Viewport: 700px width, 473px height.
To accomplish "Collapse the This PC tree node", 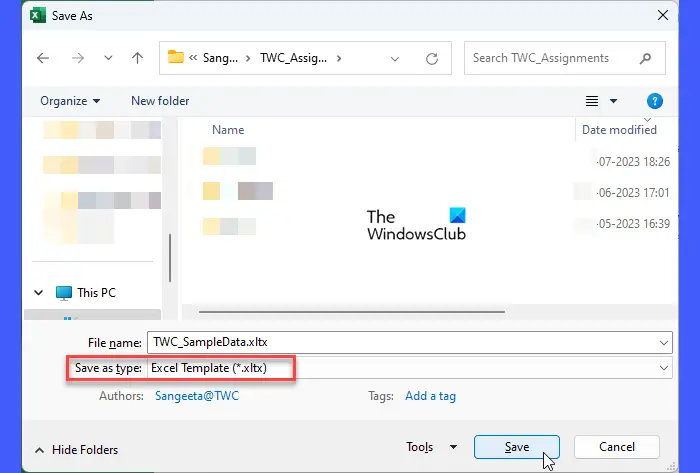I will pos(39,293).
